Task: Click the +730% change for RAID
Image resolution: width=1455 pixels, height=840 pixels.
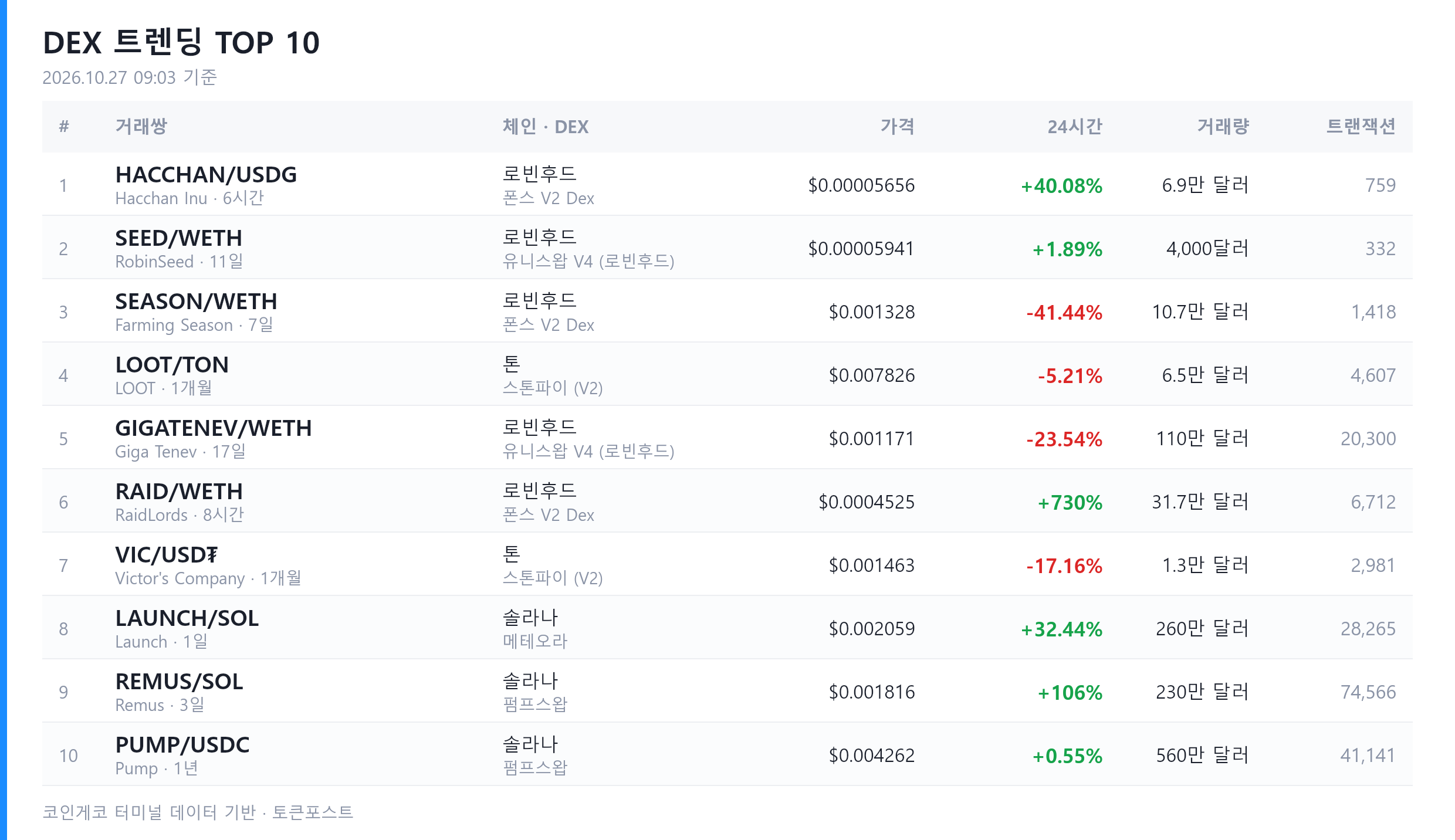Action: [1070, 503]
